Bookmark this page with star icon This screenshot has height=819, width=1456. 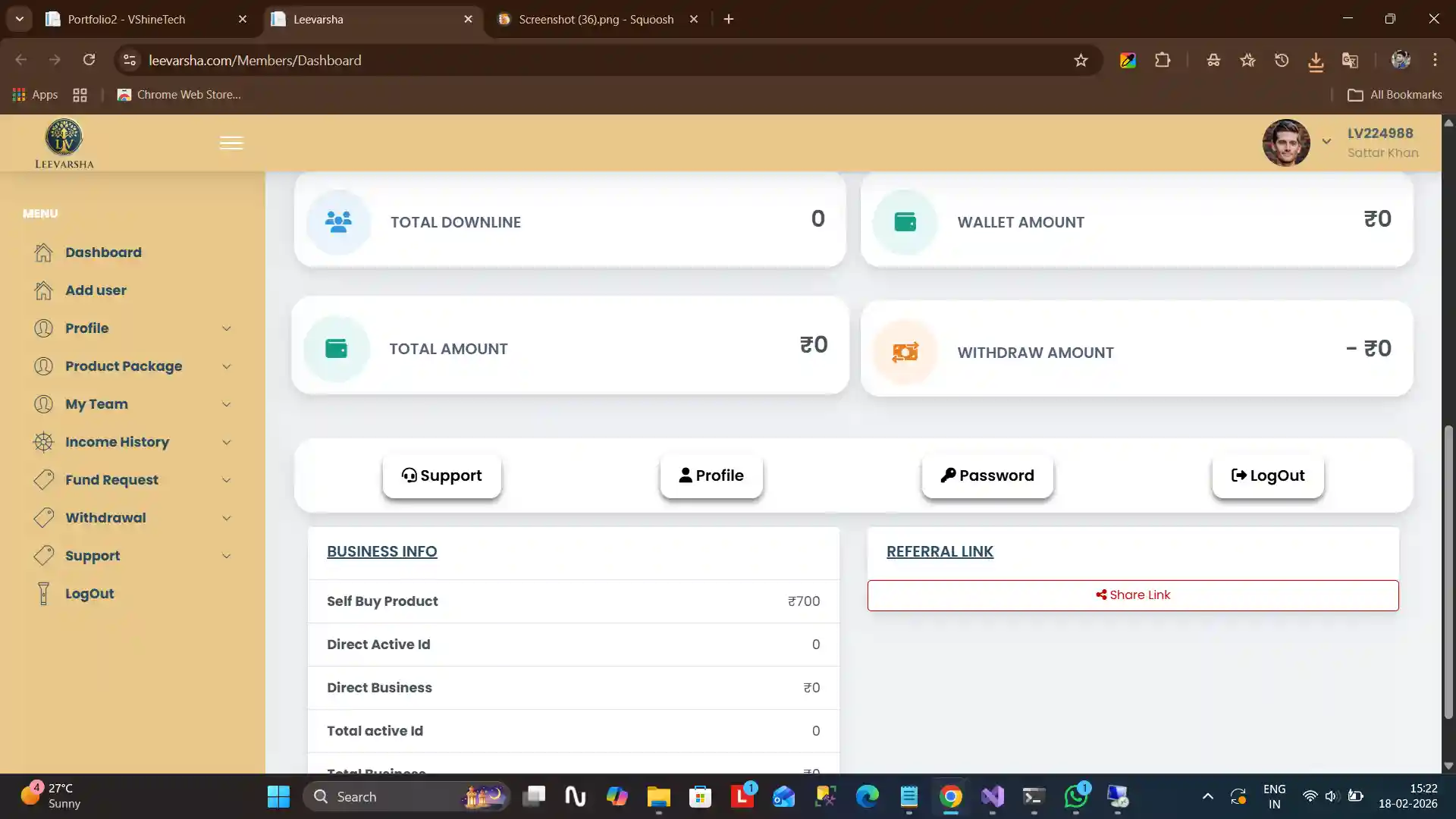click(1081, 61)
